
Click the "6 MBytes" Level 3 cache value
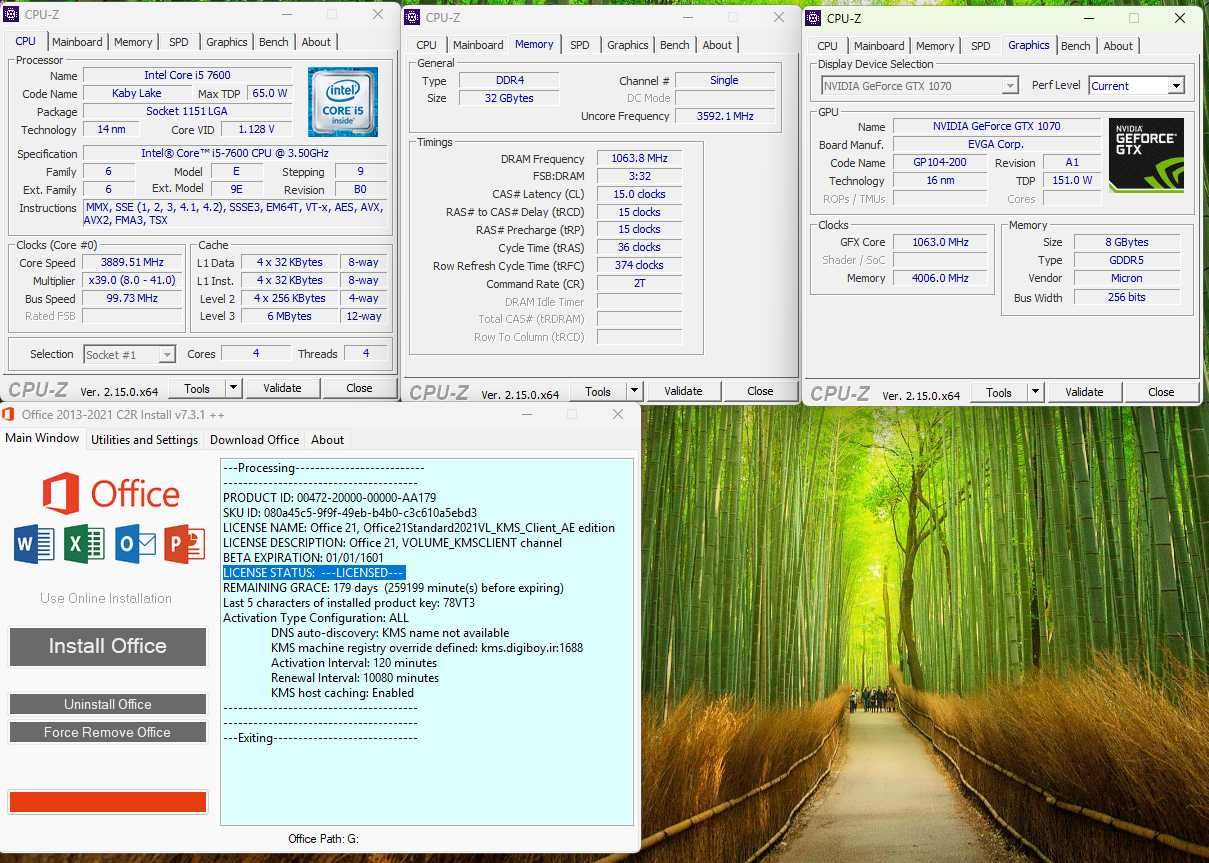pos(290,317)
